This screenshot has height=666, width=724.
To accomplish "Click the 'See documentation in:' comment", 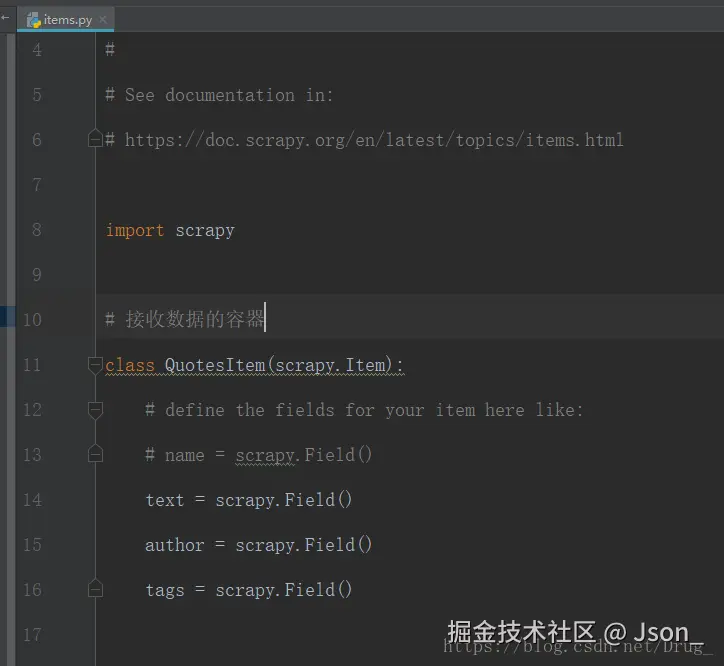I will click(x=219, y=95).
